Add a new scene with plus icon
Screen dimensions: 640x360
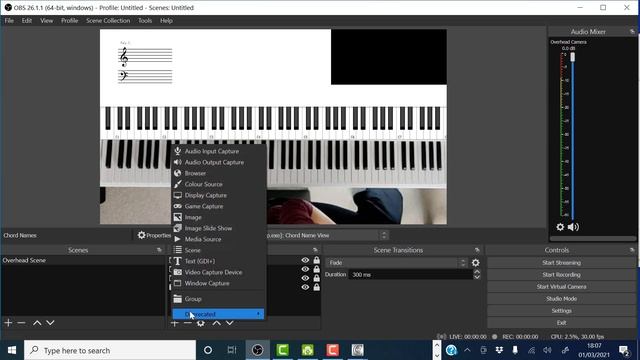click(8, 323)
